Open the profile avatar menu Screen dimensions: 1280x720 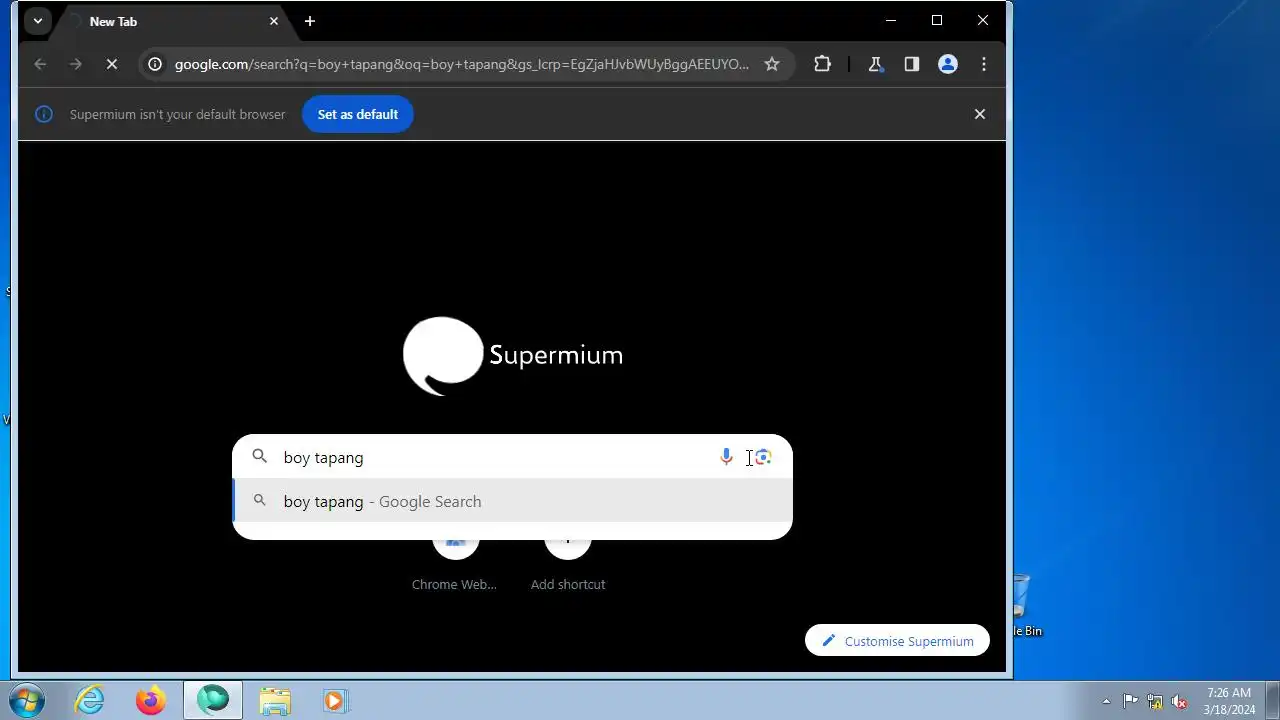click(x=948, y=64)
